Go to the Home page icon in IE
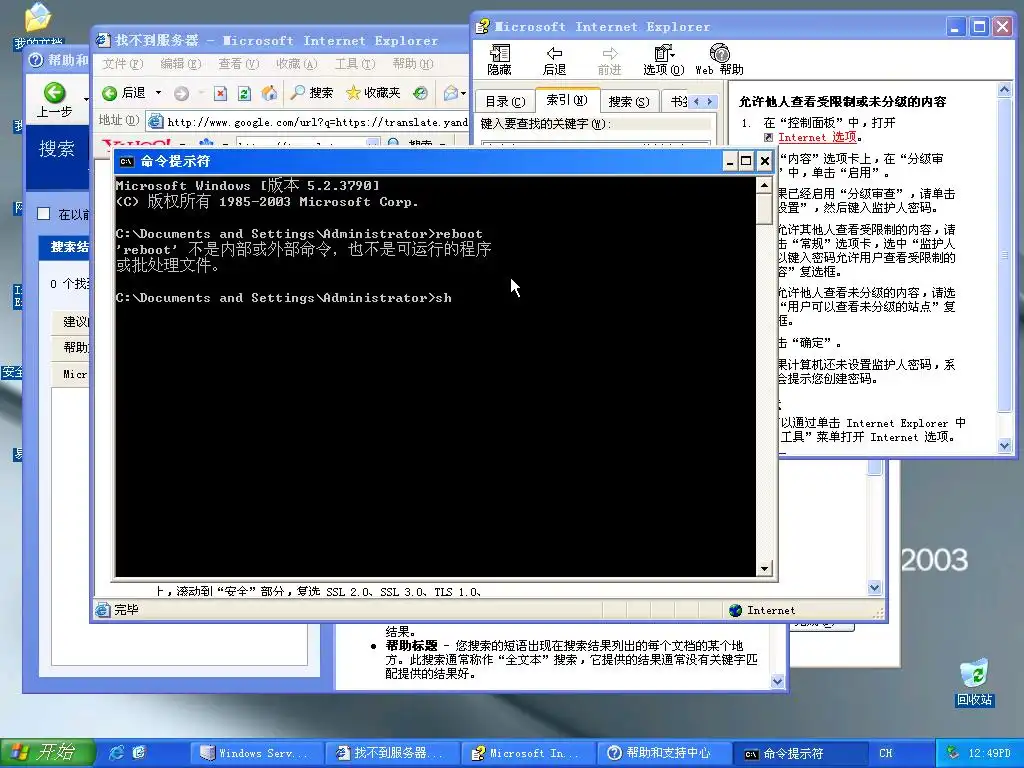 click(269, 93)
